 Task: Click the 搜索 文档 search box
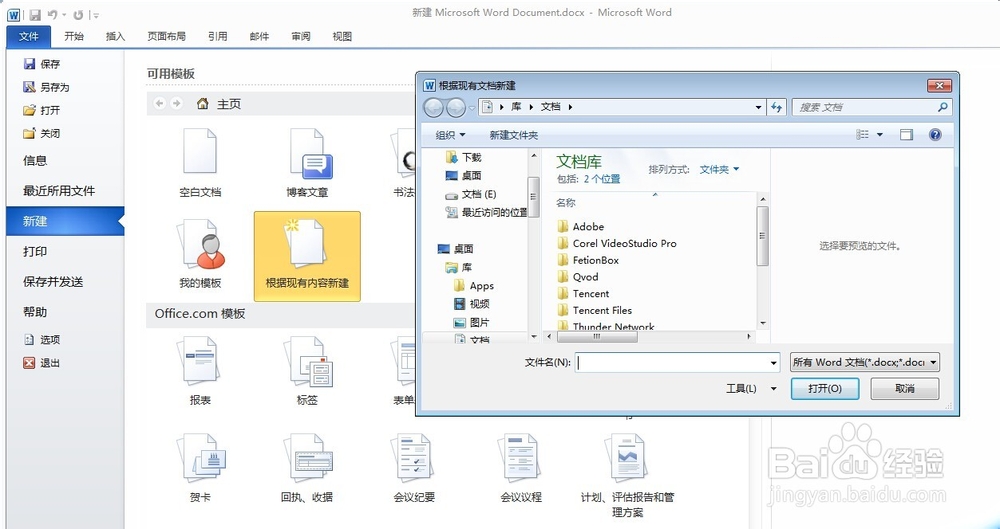pyautogui.click(x=872, y=107)
